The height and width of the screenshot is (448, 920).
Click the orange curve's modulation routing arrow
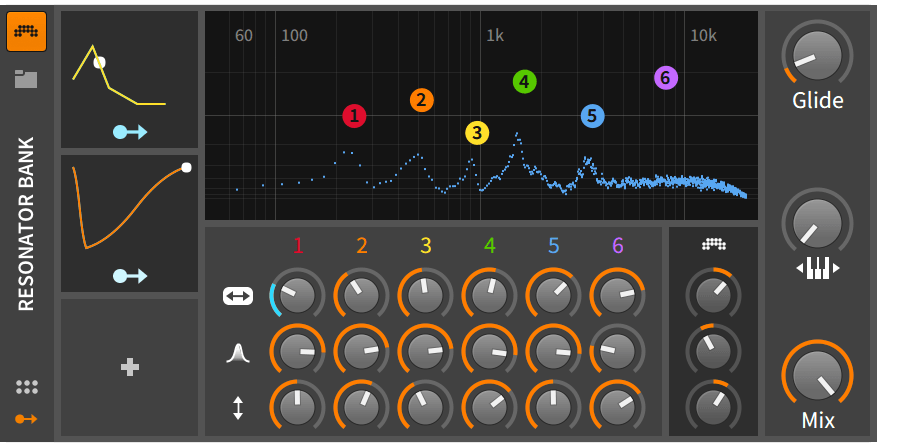pyautogui.click(x=130, y=276)
